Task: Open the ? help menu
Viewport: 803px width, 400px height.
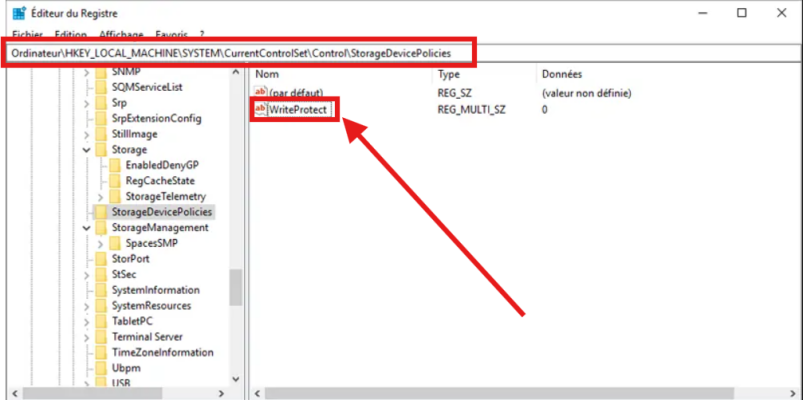Action: (202, 35)
